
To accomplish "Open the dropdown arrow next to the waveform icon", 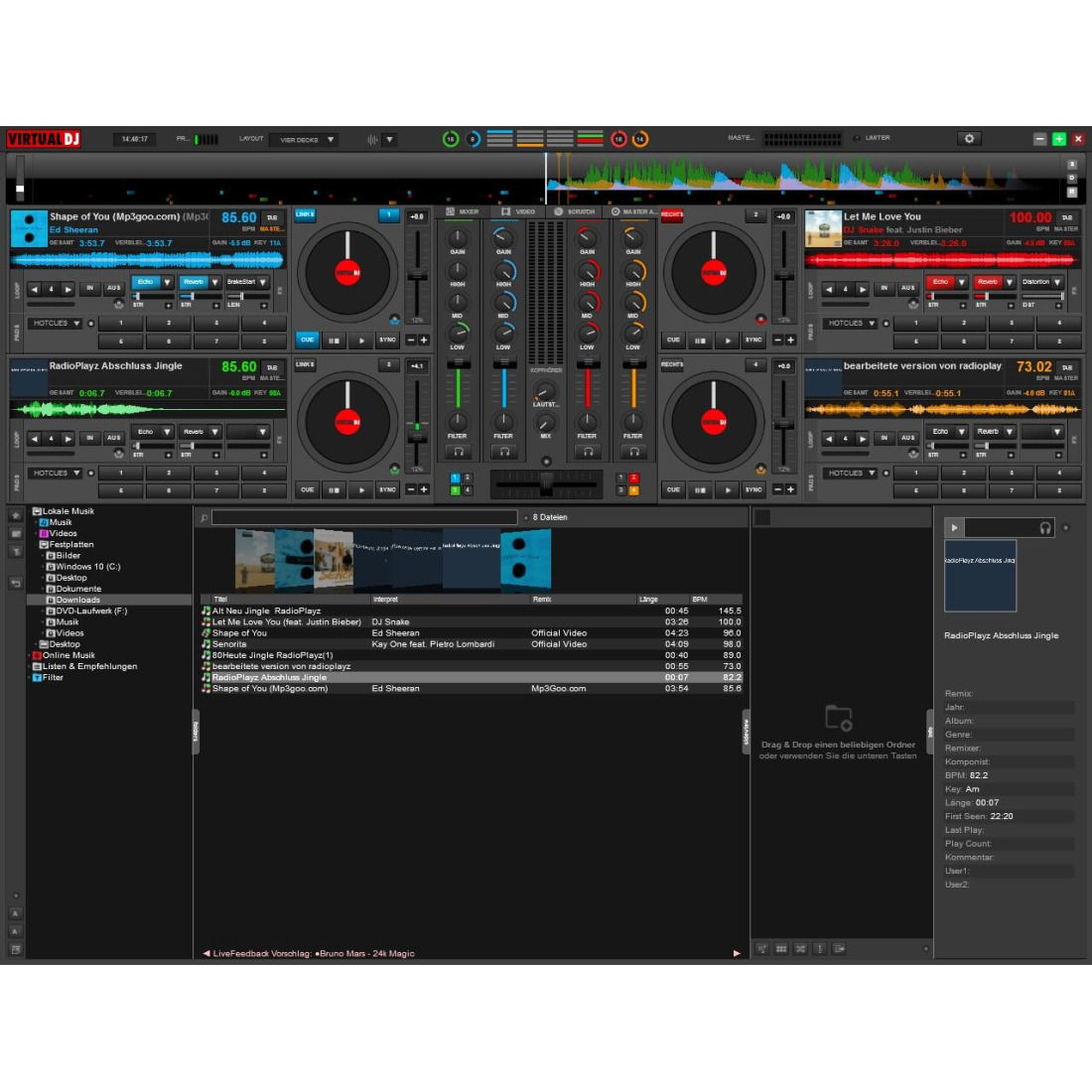I will point(389,139).
